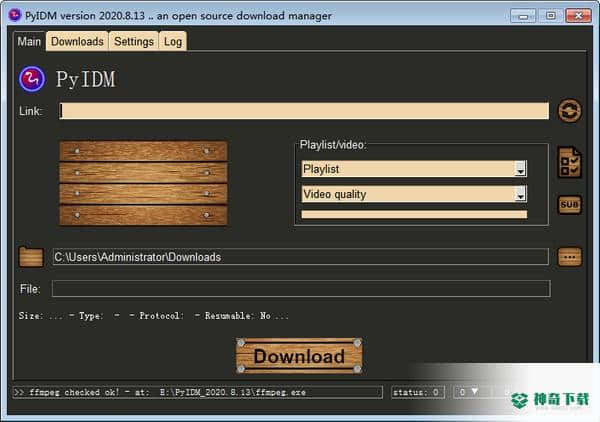Open the status bar log level dropdown arrow
The height and width of the screenshot is (422, 600).
point(474,391)
